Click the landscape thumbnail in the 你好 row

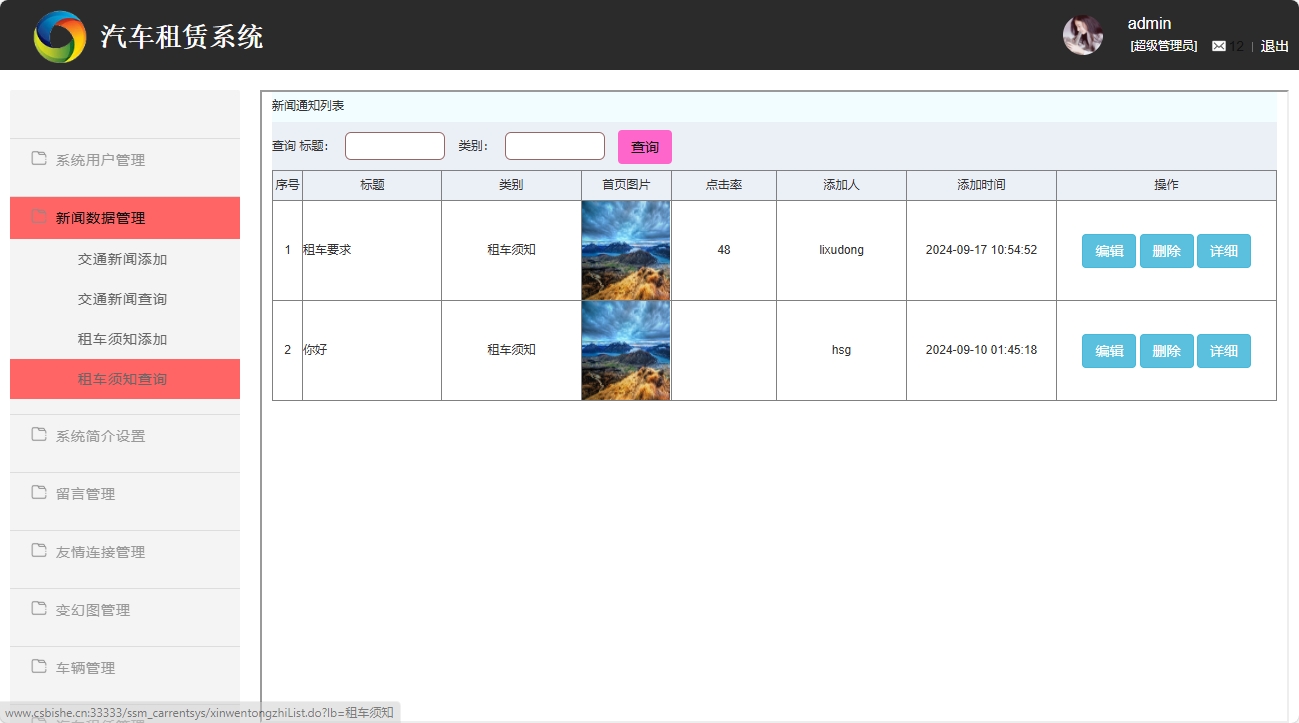tap(626, 350)
